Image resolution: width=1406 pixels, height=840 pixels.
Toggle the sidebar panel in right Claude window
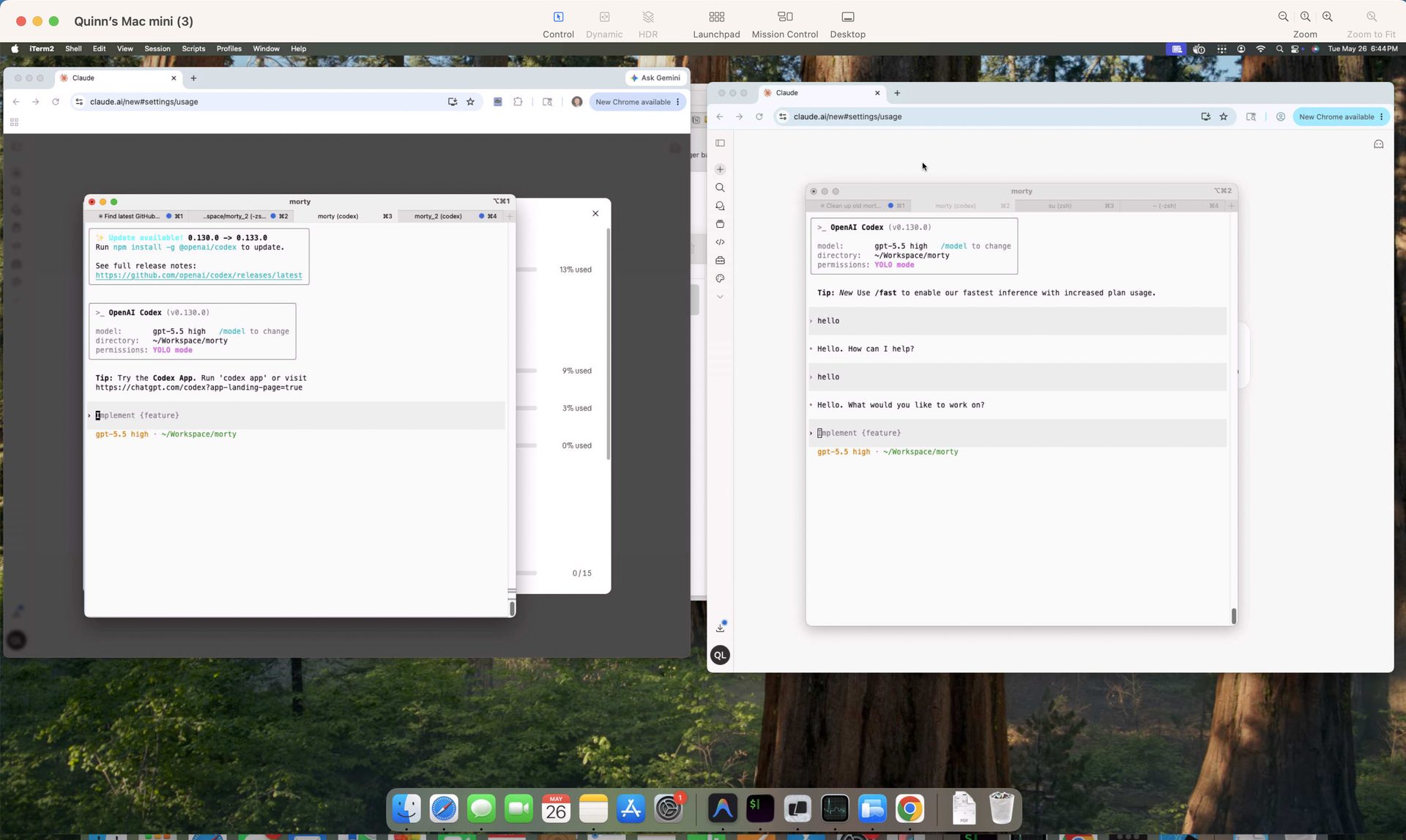coord(720,143)
